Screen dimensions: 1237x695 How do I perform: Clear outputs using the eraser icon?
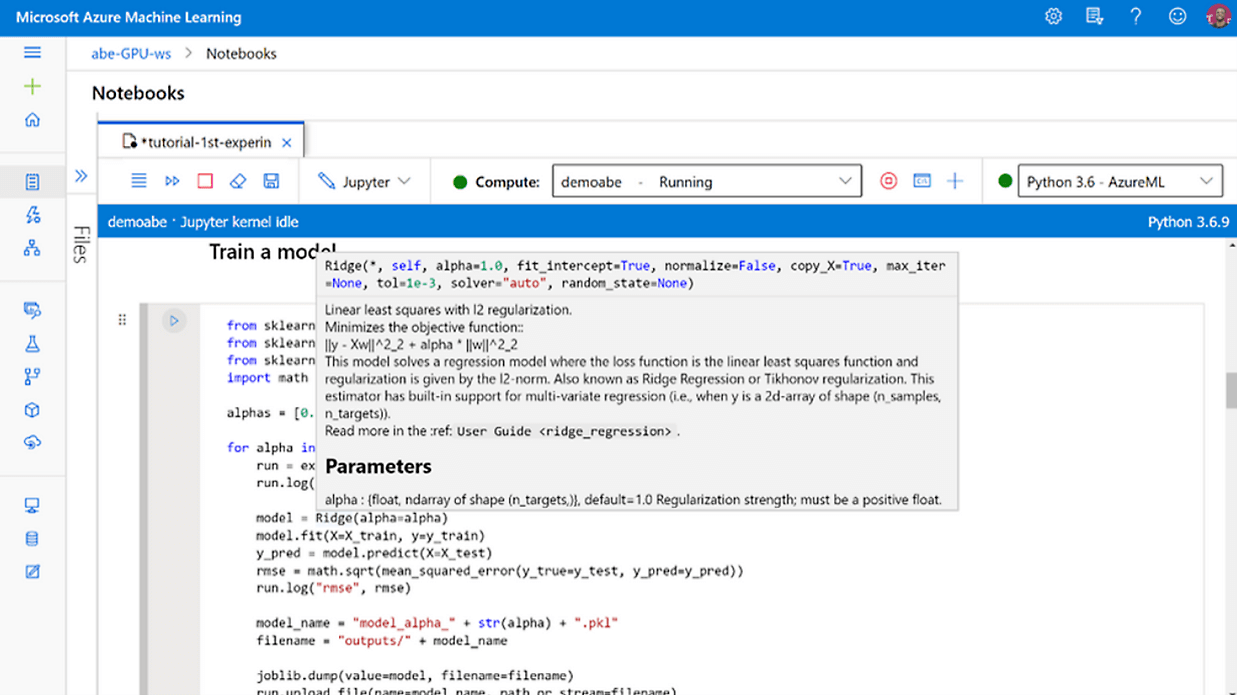(238, 181)
